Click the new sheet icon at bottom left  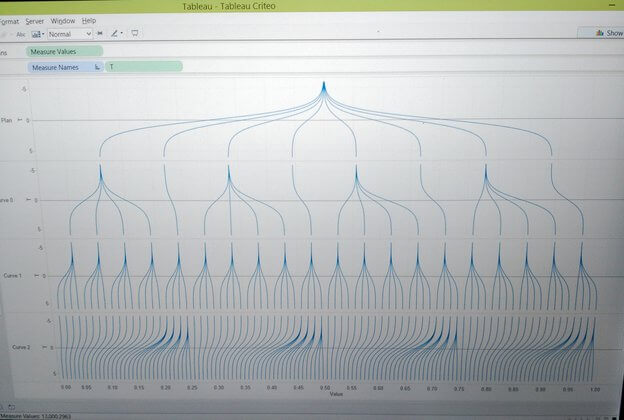(x=11, y=407)
